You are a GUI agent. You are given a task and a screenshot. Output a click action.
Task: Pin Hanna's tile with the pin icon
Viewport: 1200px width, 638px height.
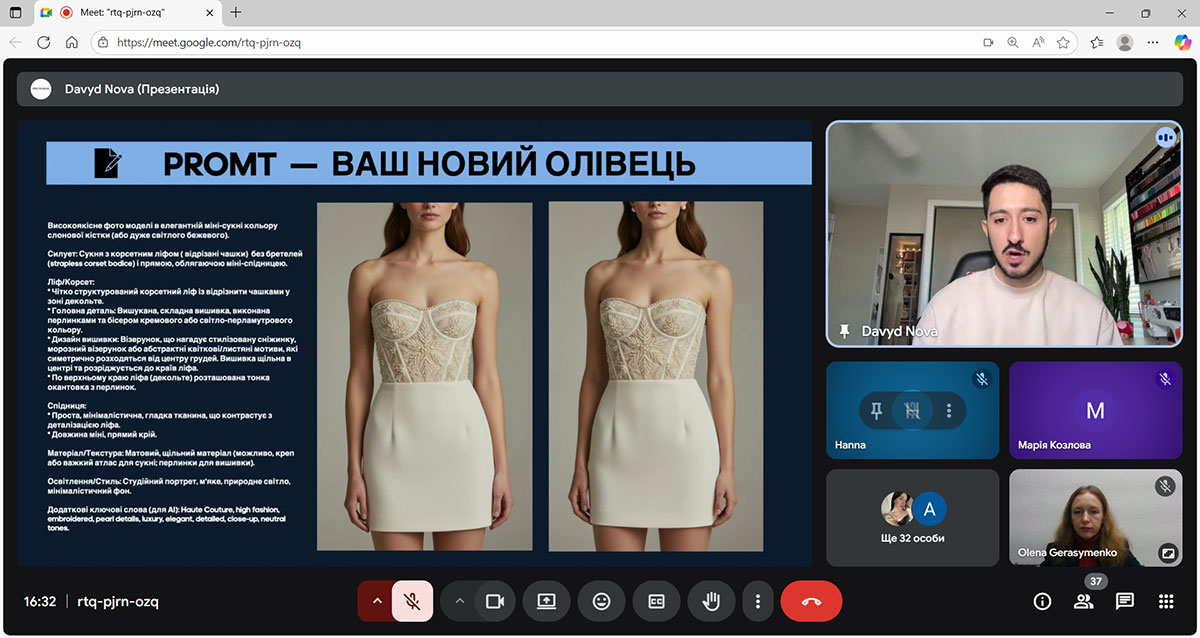click(877, 410)
